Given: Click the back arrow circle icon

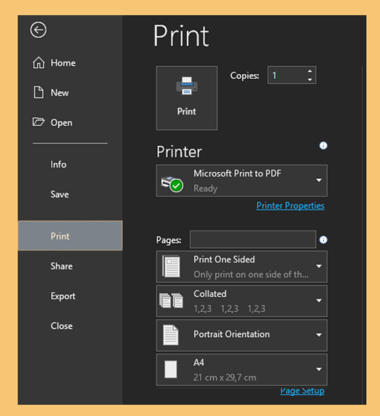Looking at the screenshot, I should point(38,30).
